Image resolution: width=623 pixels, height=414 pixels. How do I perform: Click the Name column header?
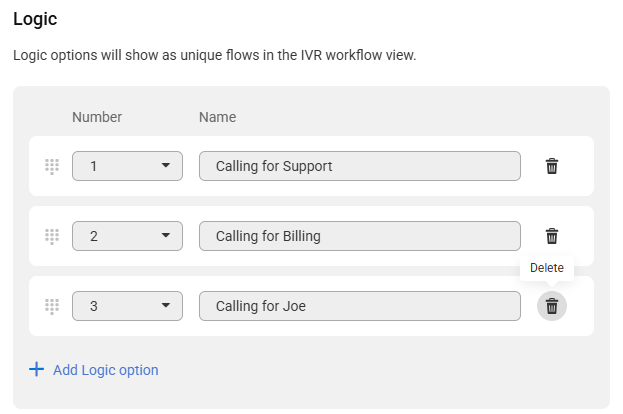coord(217,117)
